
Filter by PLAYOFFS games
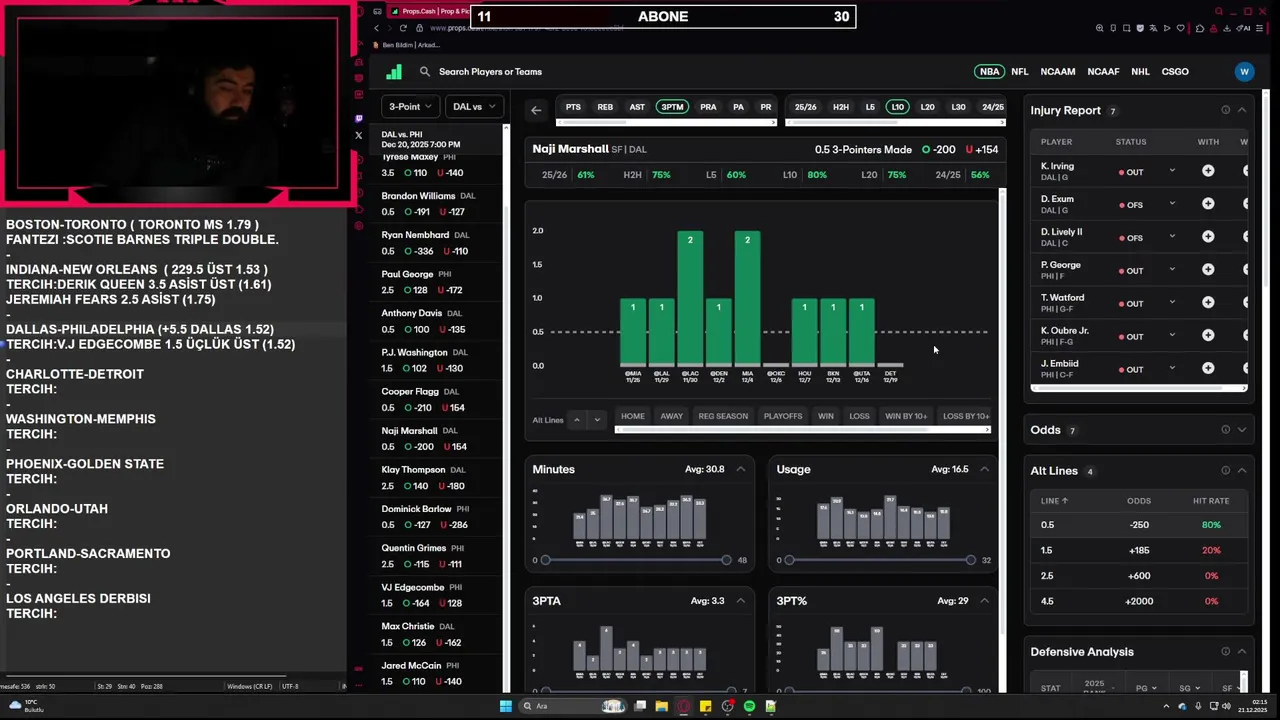783,416
